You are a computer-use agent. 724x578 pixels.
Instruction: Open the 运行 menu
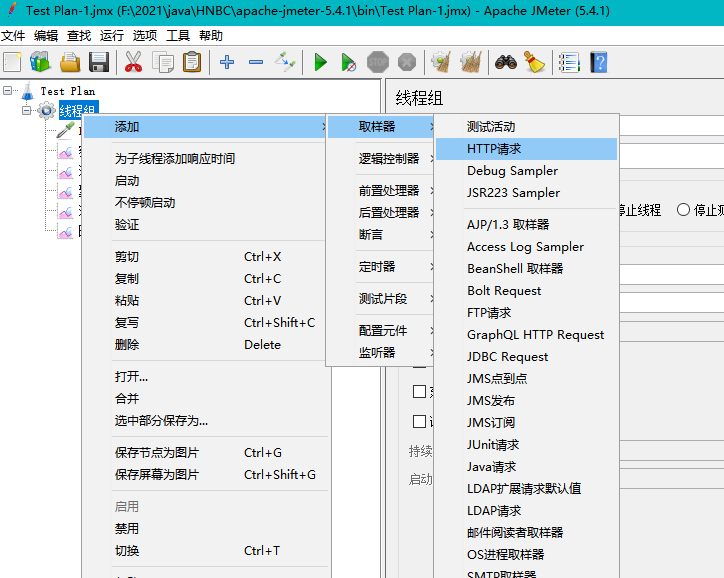point(112,36)
